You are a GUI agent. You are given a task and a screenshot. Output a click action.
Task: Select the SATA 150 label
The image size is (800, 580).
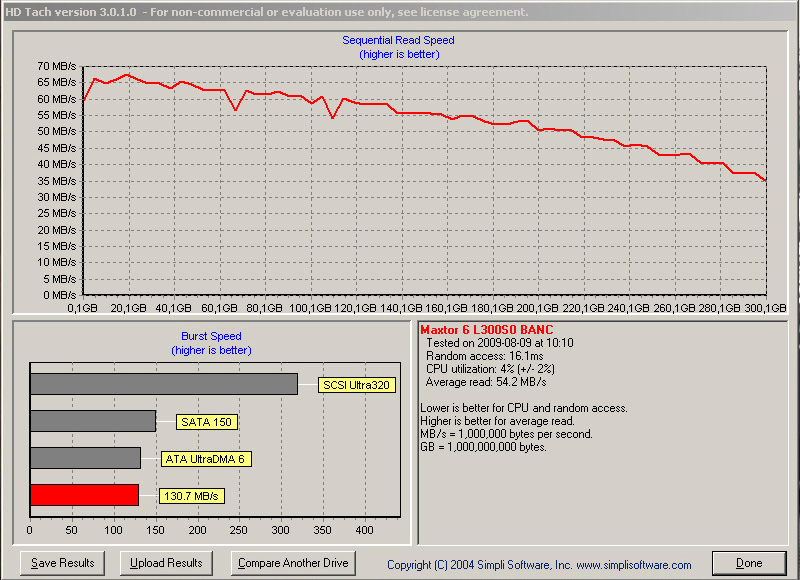207,422
